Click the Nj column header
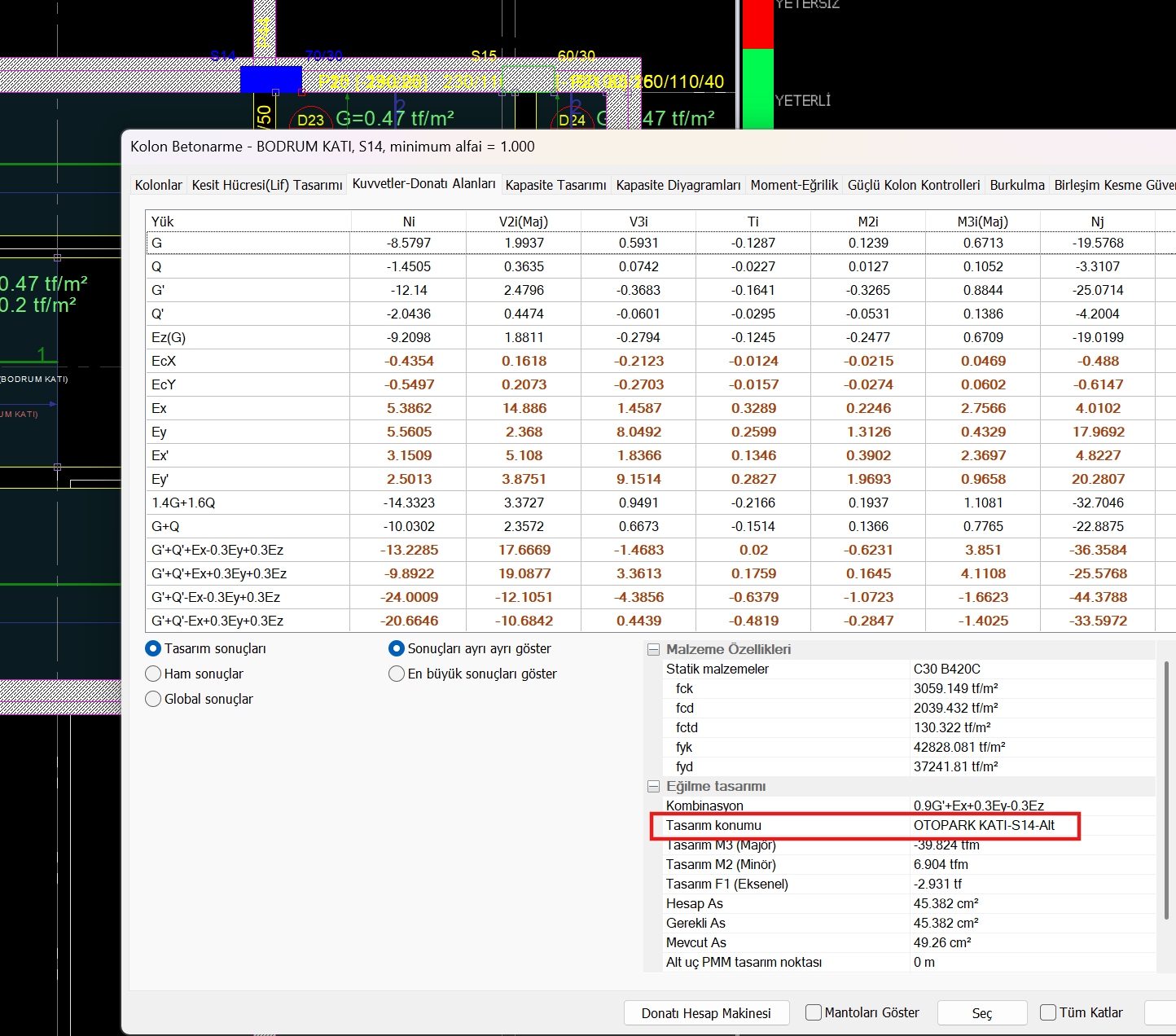 (1098, 222)
